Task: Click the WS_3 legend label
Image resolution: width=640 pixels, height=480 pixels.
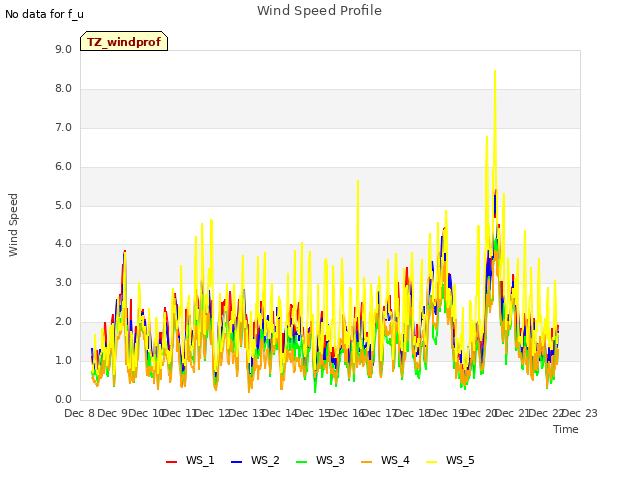Action: pyautogui.click(x=330, y=460)
